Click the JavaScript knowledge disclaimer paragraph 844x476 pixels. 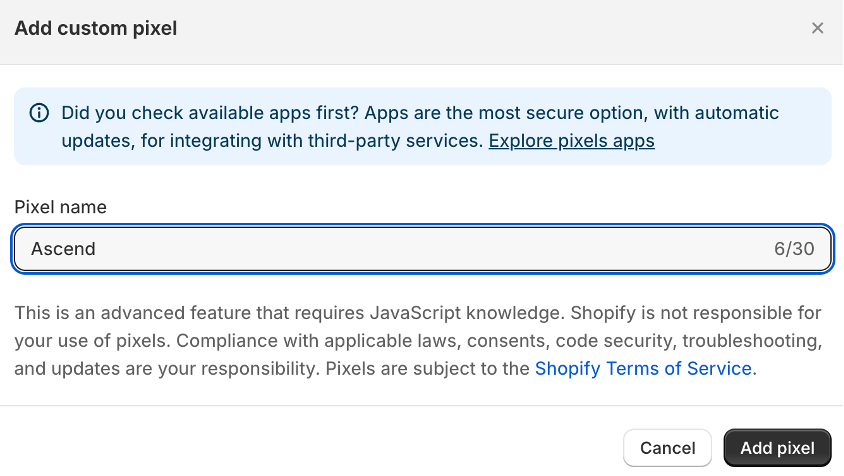(418, 340)
